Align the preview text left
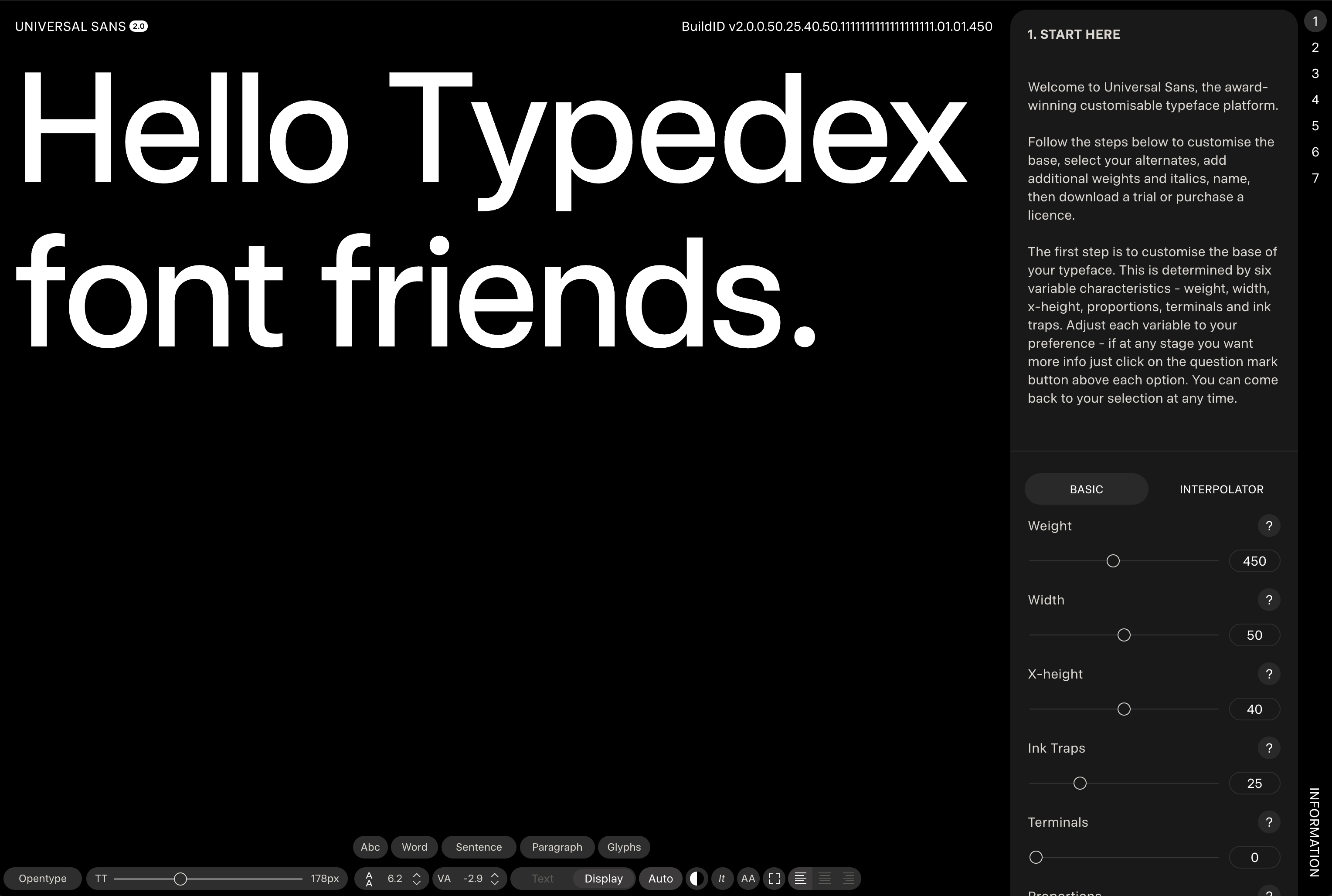The image size is (1332, 896). tap(801, 878)
